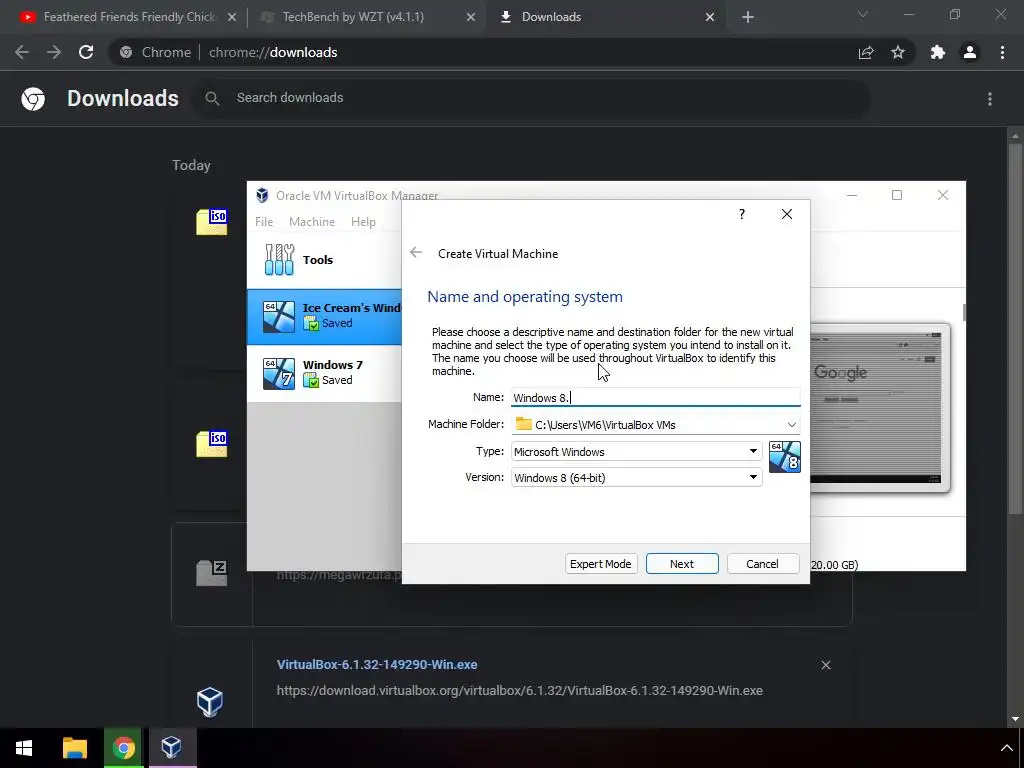Click the Chrome forward navigation arrow
This screenshot has height=768, width=1024.
pyautogui.click(x=54, y=52)
